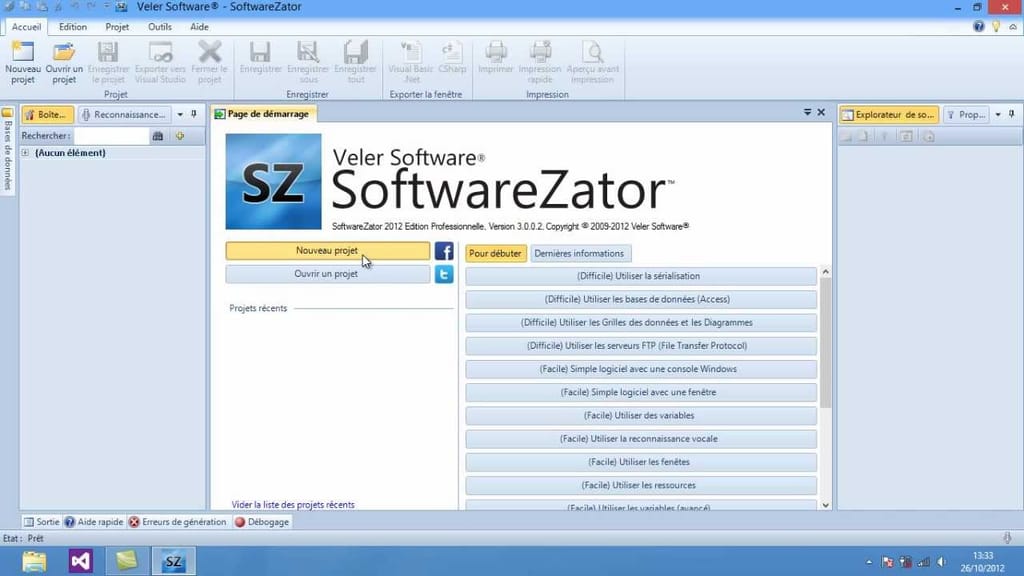Pin the Explorateur de solutions panel
Image resolution: width=1024 pixels, height=576 pixels.
1012,114
